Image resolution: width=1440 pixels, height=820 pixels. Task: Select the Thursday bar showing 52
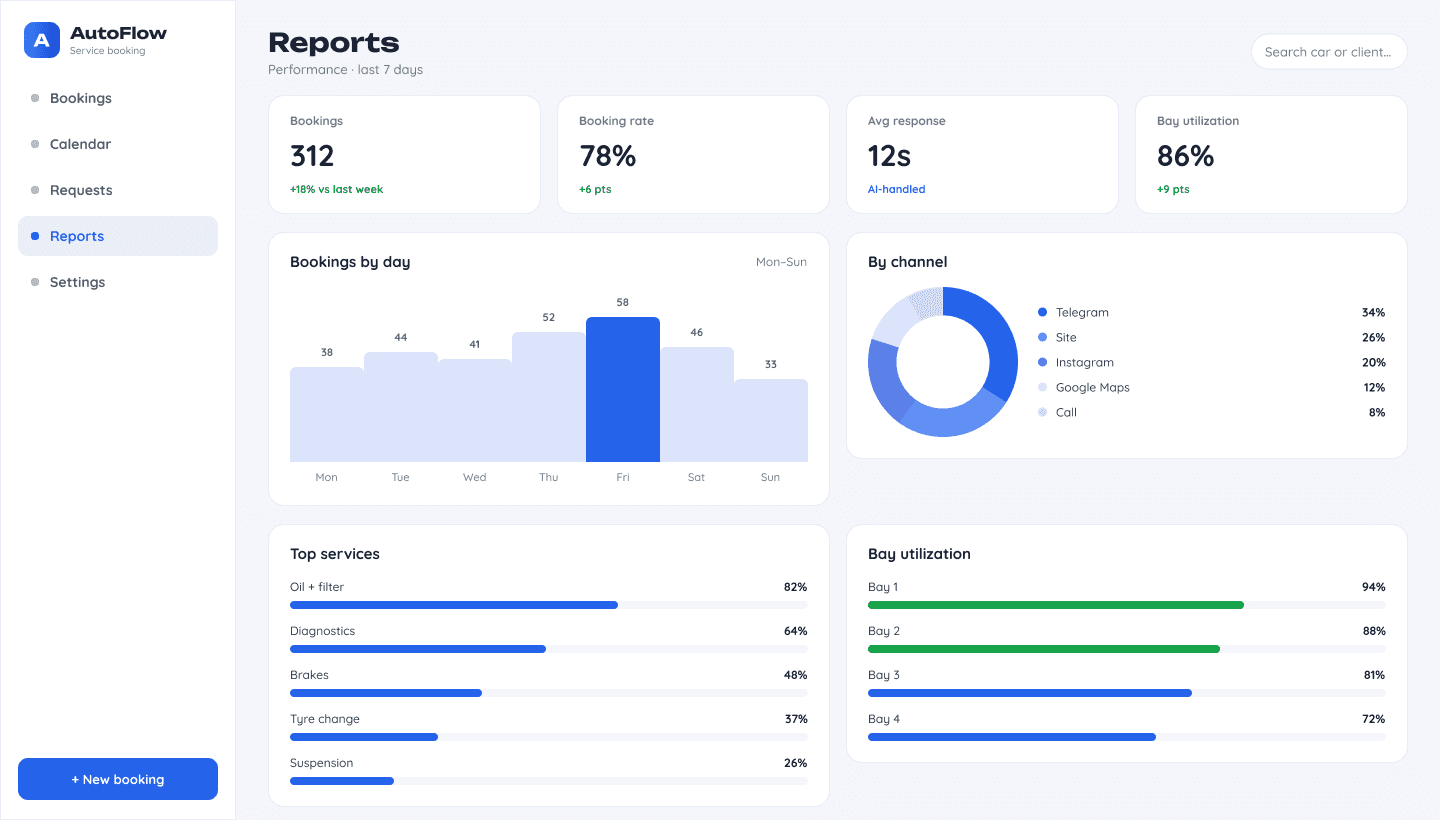point(549,397)
